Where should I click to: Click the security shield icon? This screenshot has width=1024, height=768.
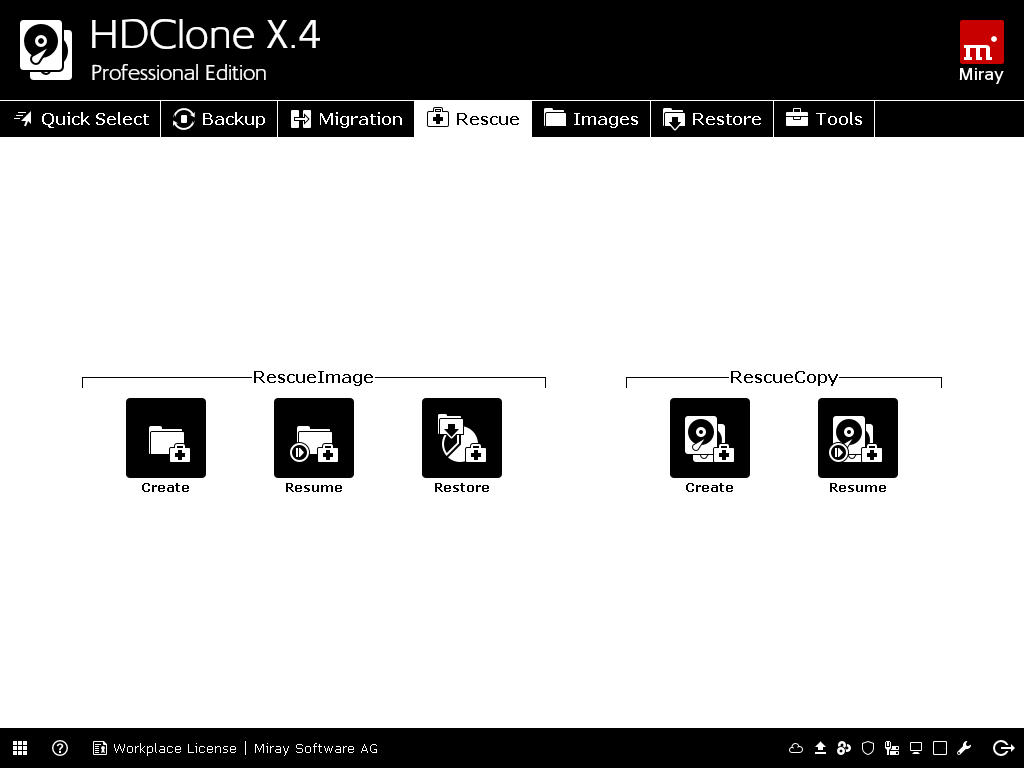pyautogui.click(x=868, y=748)
